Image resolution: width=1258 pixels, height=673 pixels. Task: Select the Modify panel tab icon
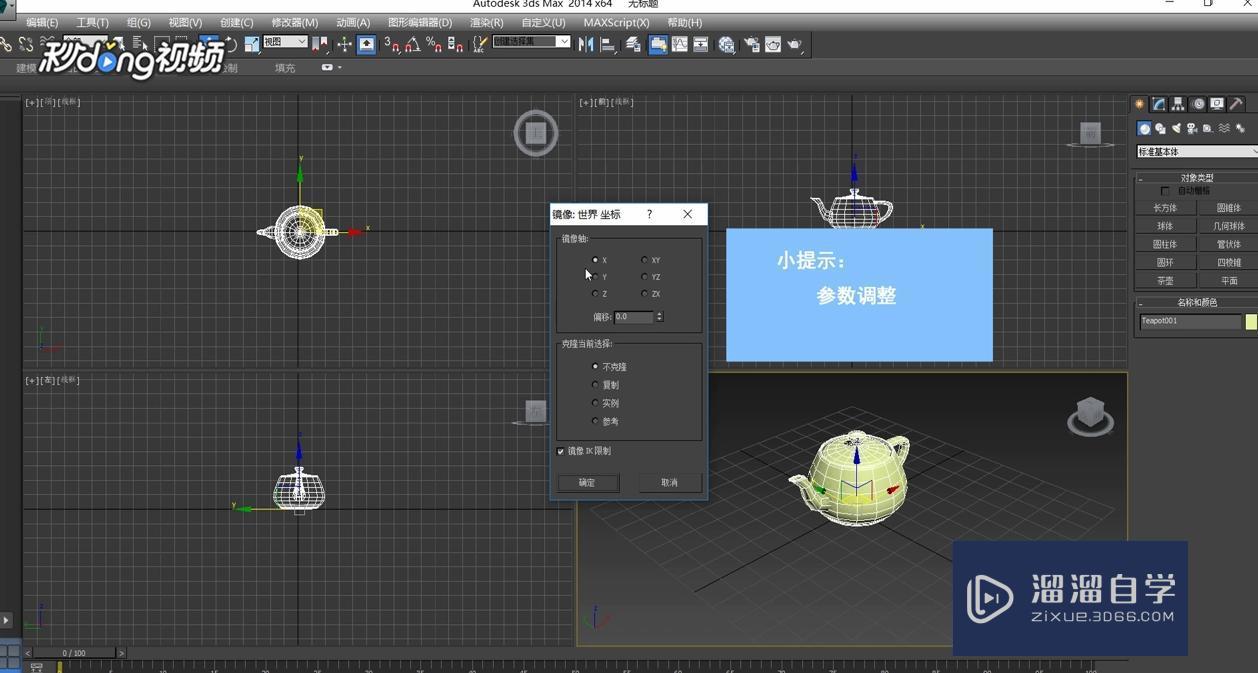point(1157,103)
